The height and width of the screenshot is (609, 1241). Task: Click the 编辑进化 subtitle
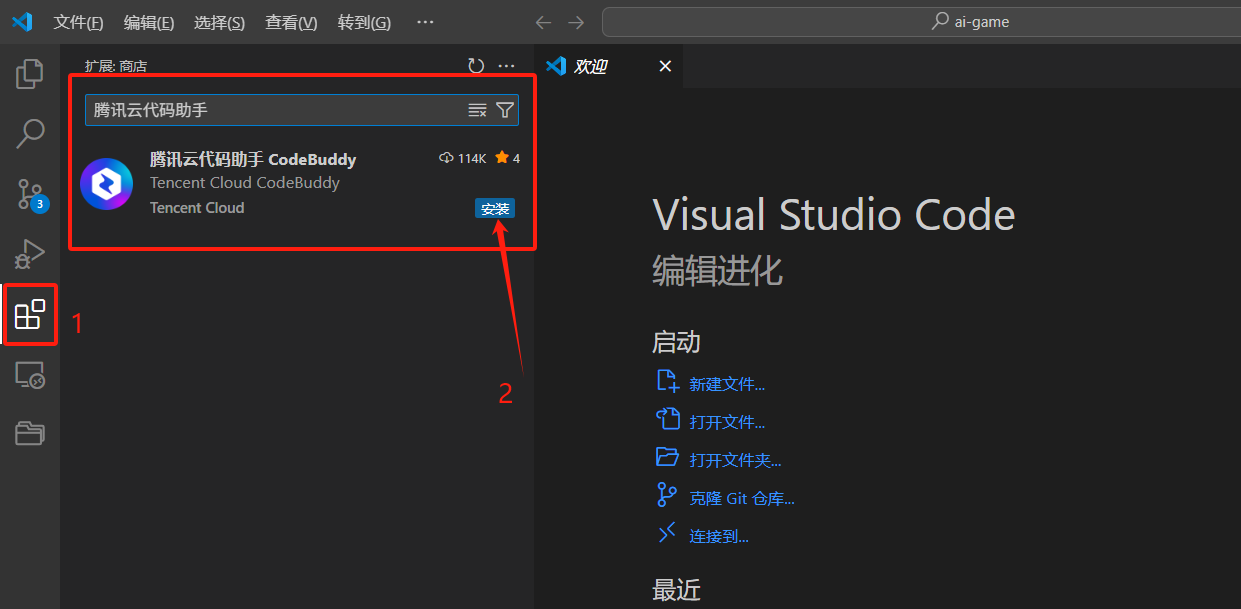point(718,270)
